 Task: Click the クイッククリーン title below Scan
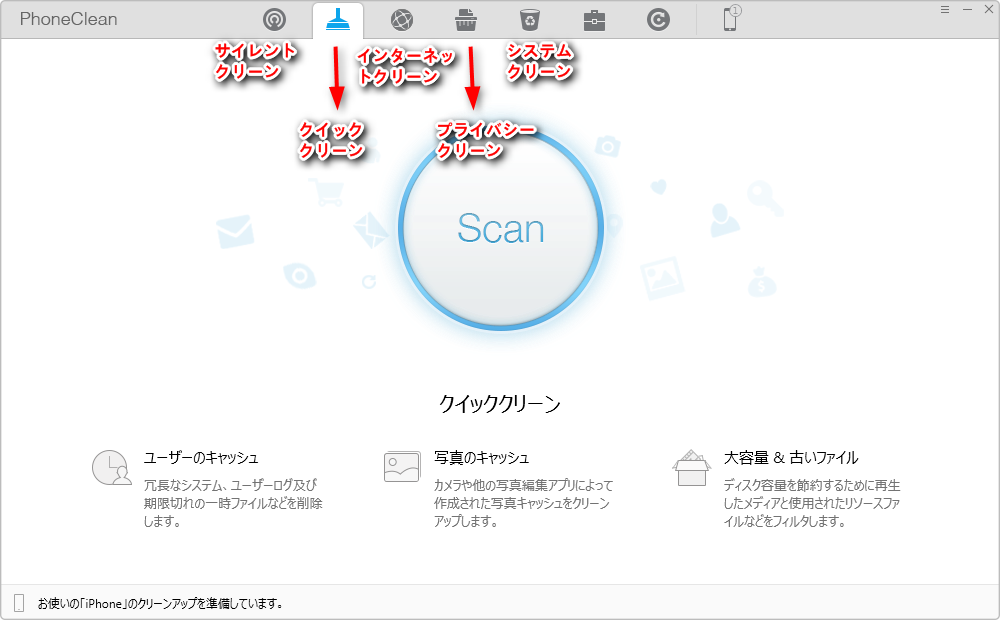coord(500,403)
